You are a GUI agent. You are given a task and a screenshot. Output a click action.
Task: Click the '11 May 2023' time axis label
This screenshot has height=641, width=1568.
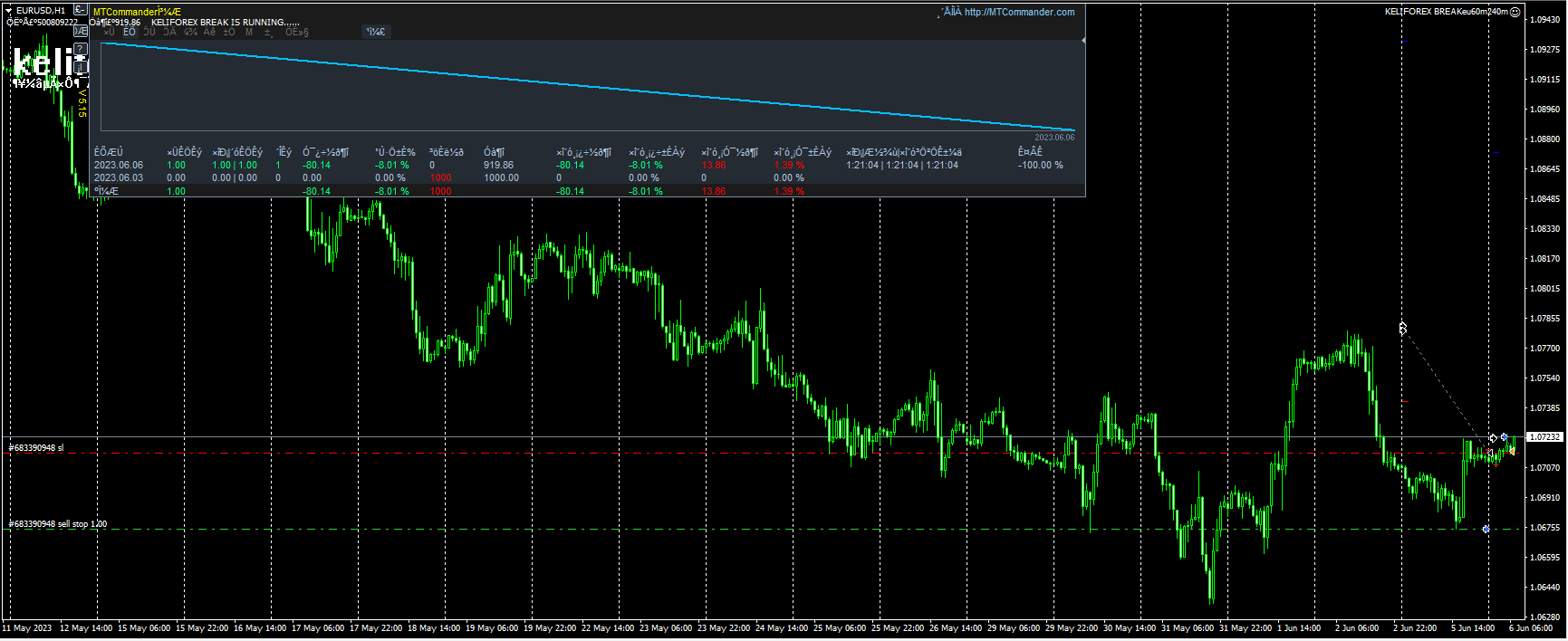(x=27, y=628)
